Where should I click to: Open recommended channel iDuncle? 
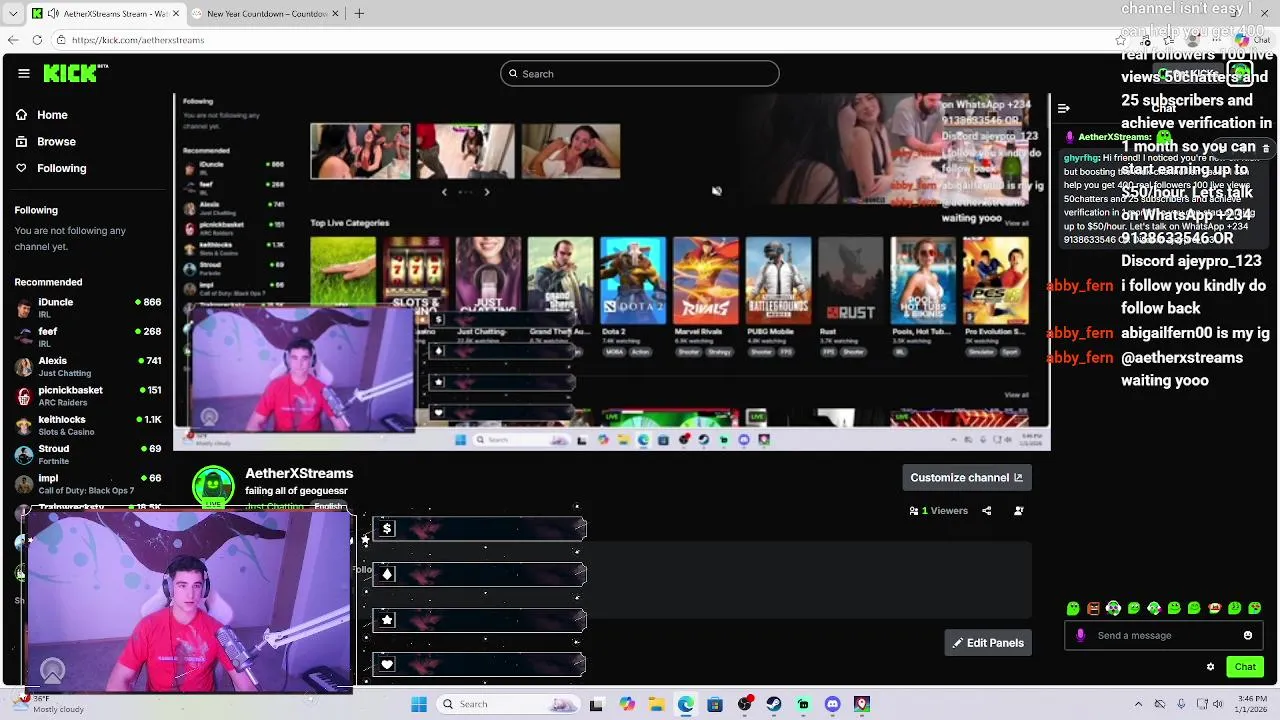[88, 307]
